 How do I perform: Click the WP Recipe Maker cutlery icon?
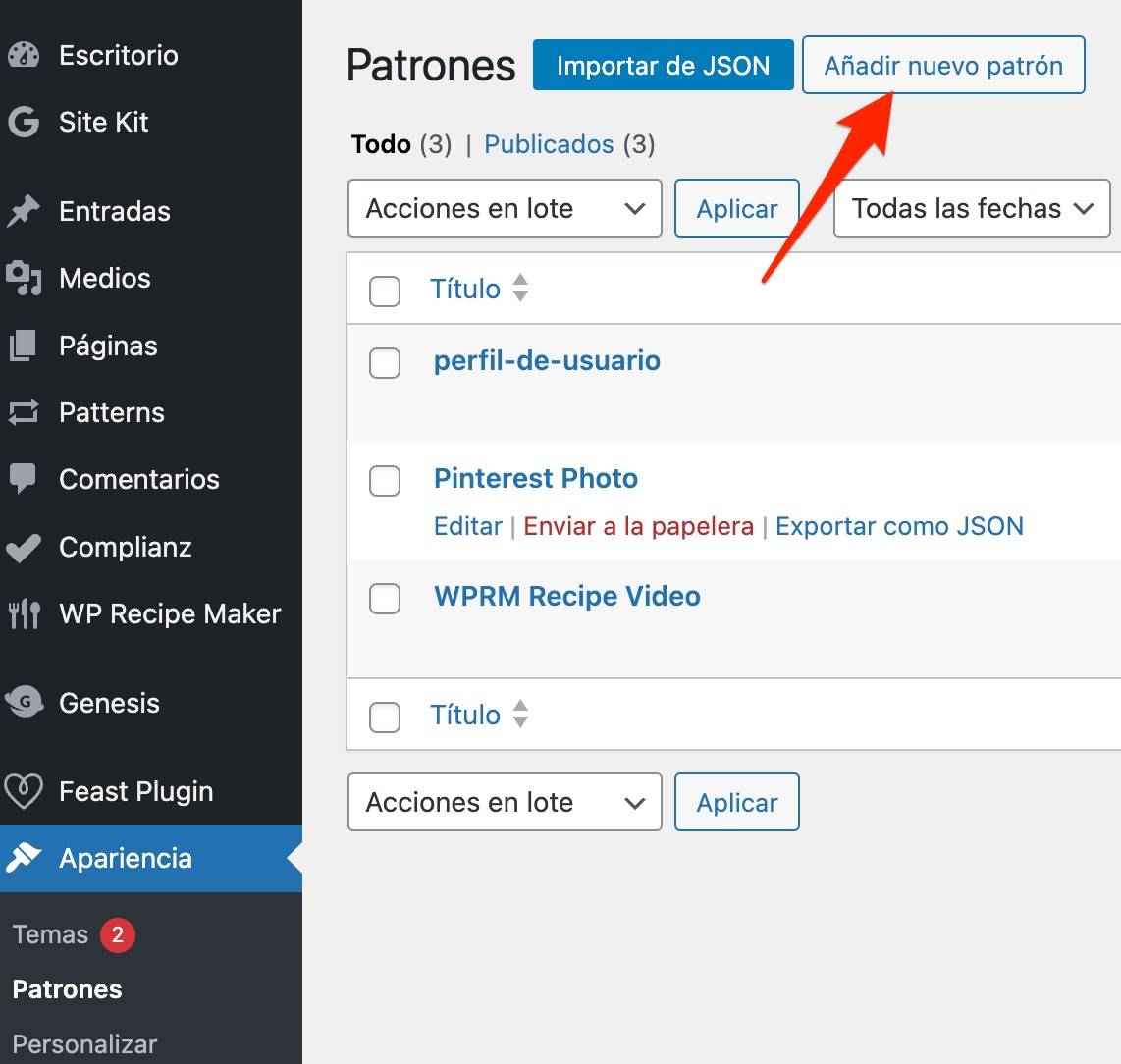(25, 613)
